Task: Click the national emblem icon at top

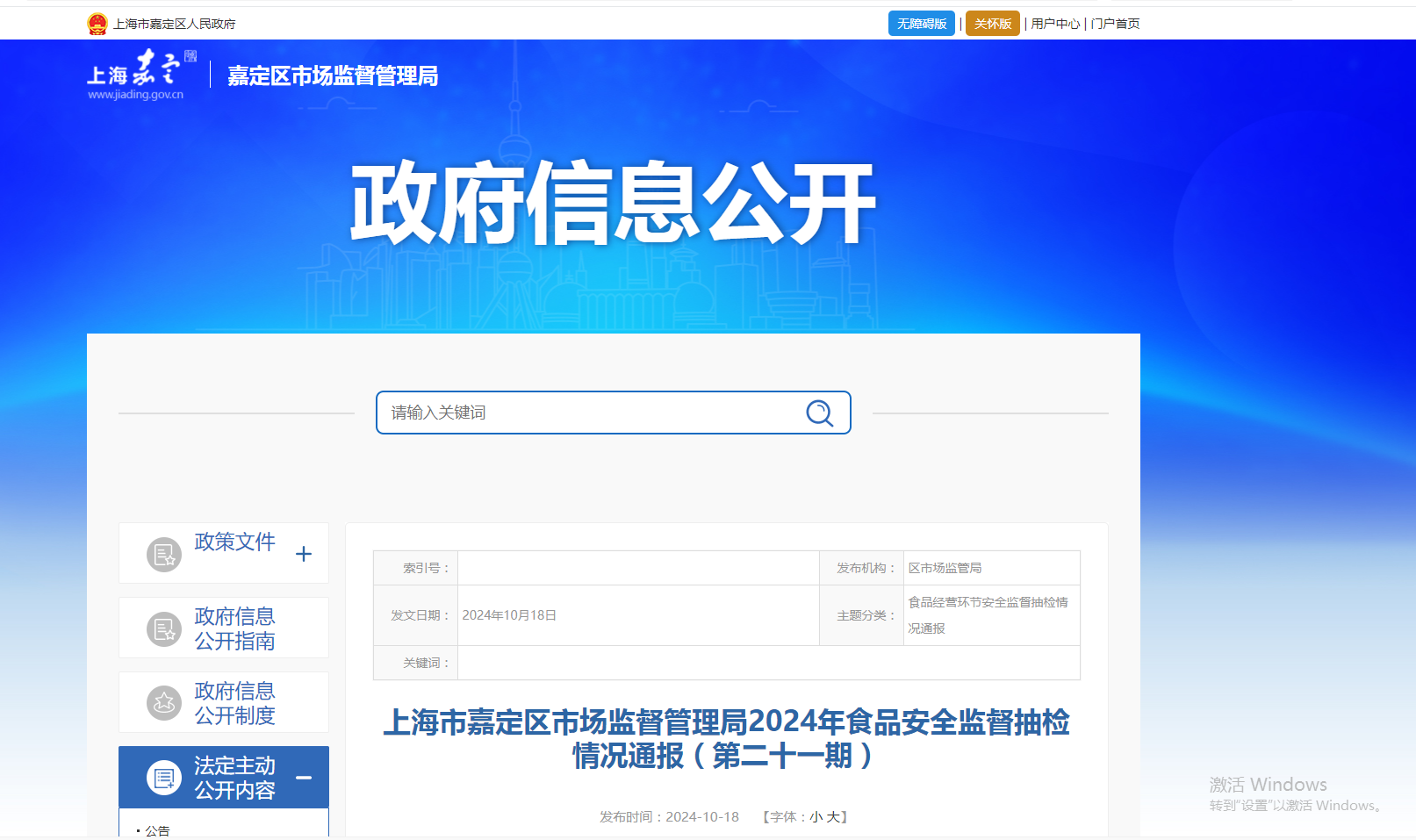Action: (x=97, y=24)
